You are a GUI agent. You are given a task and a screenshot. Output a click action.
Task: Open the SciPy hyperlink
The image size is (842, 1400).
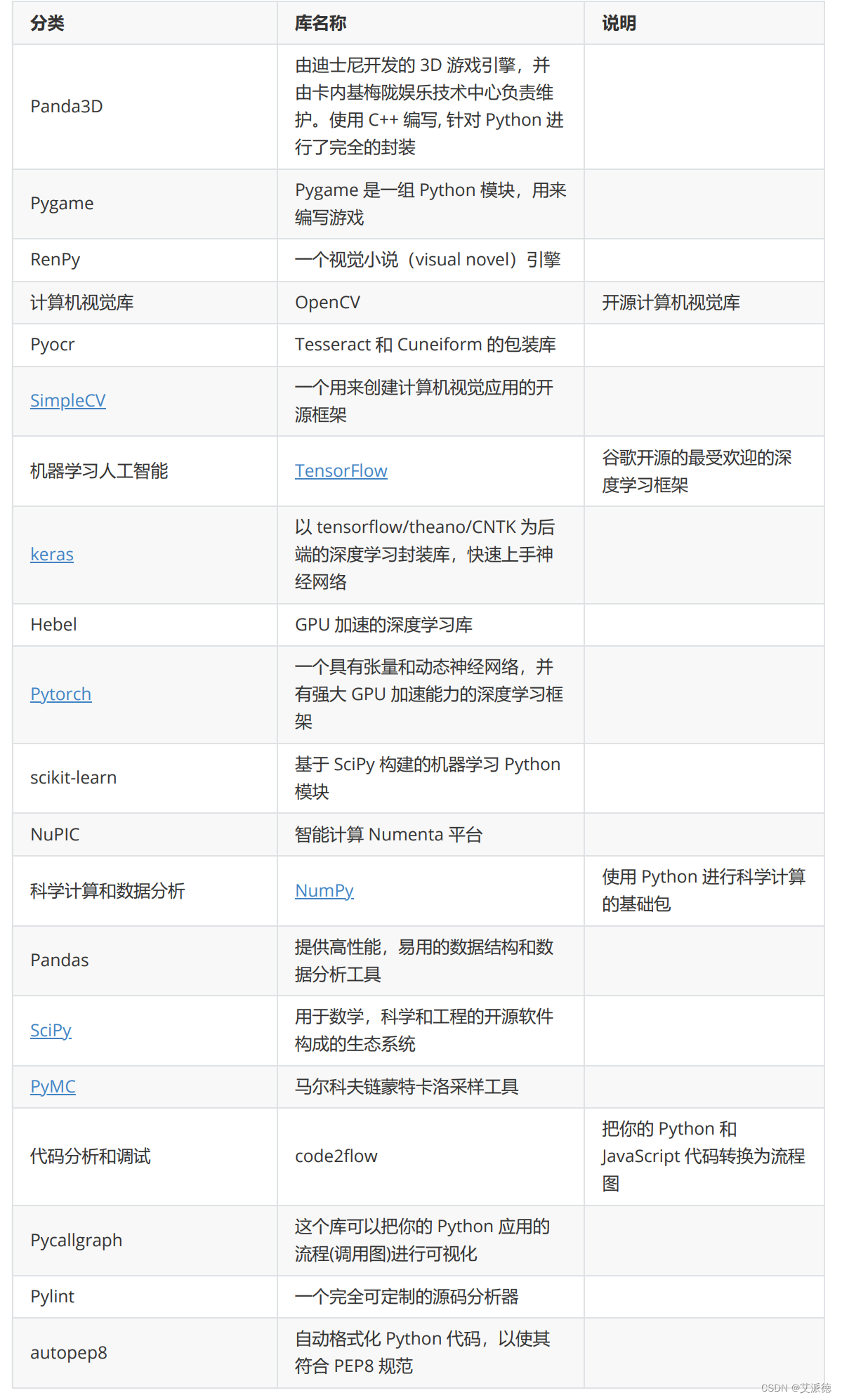51,1030
